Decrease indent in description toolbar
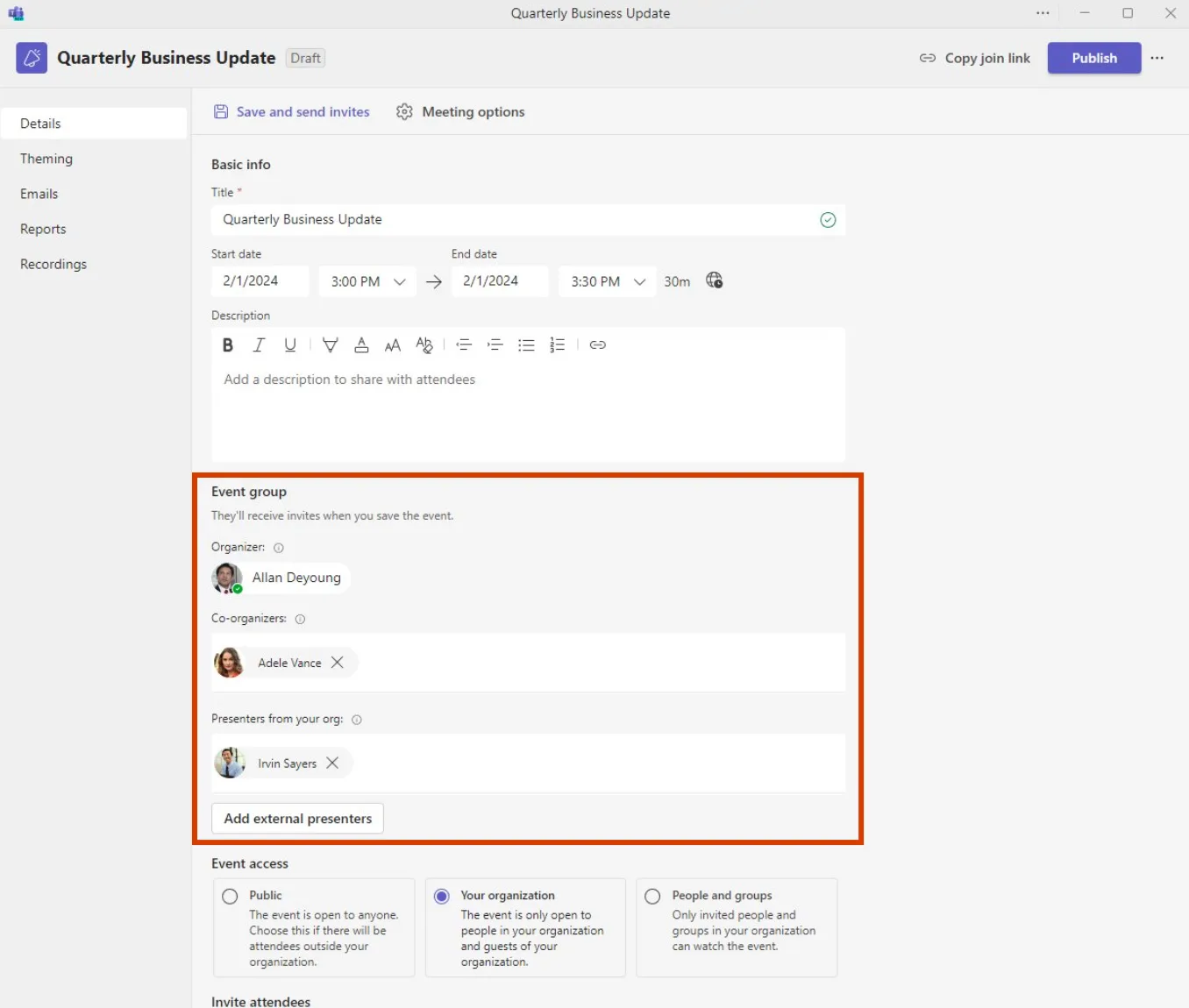1189x1008 pixels. 465,345
